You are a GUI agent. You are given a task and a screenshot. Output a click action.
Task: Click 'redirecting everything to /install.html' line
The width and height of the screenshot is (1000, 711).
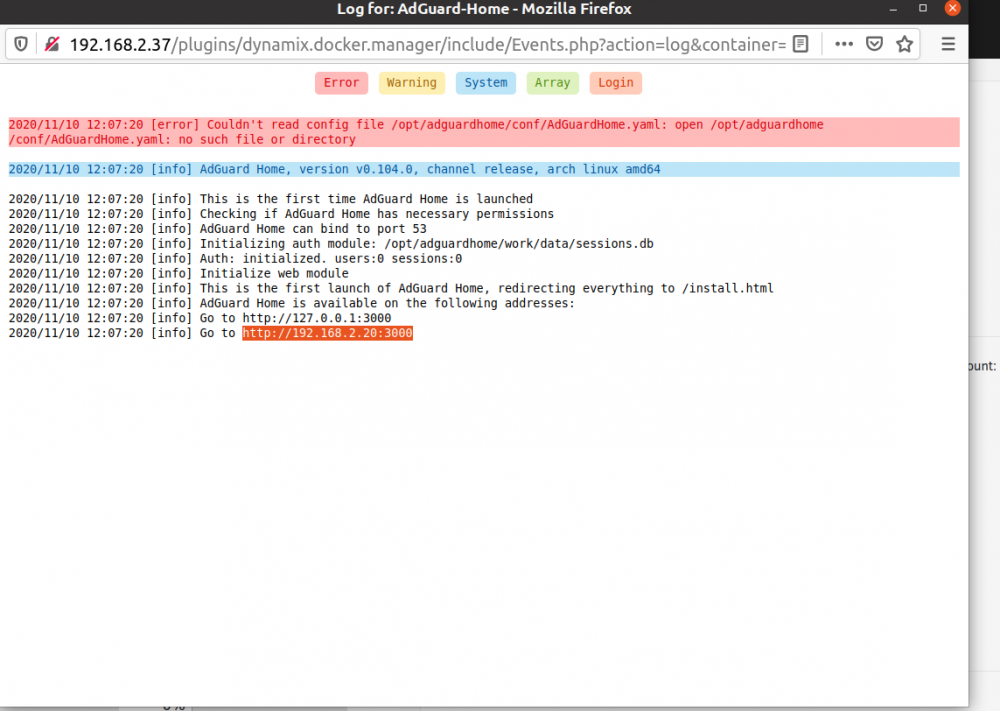391,288
